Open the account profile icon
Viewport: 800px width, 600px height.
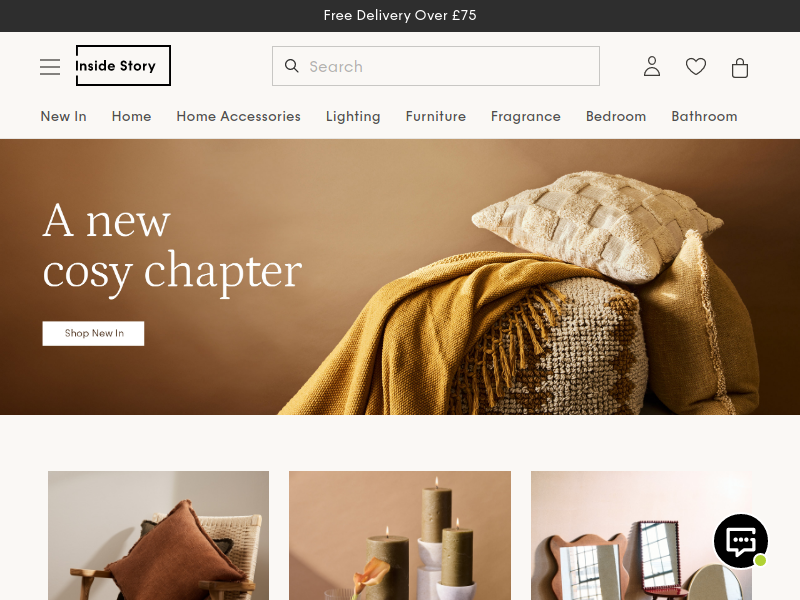(x=652, y=66)
